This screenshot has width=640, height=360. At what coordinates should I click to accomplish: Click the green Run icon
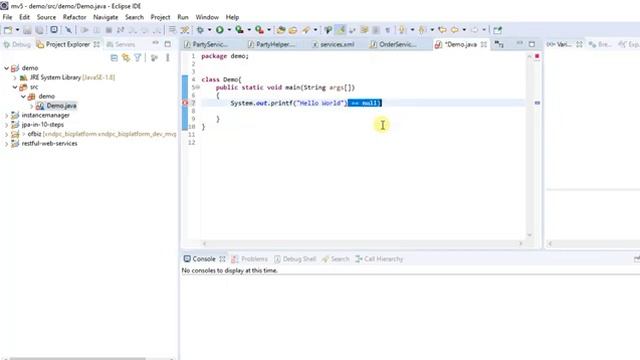pyautogui.click(x=220, y=30)
